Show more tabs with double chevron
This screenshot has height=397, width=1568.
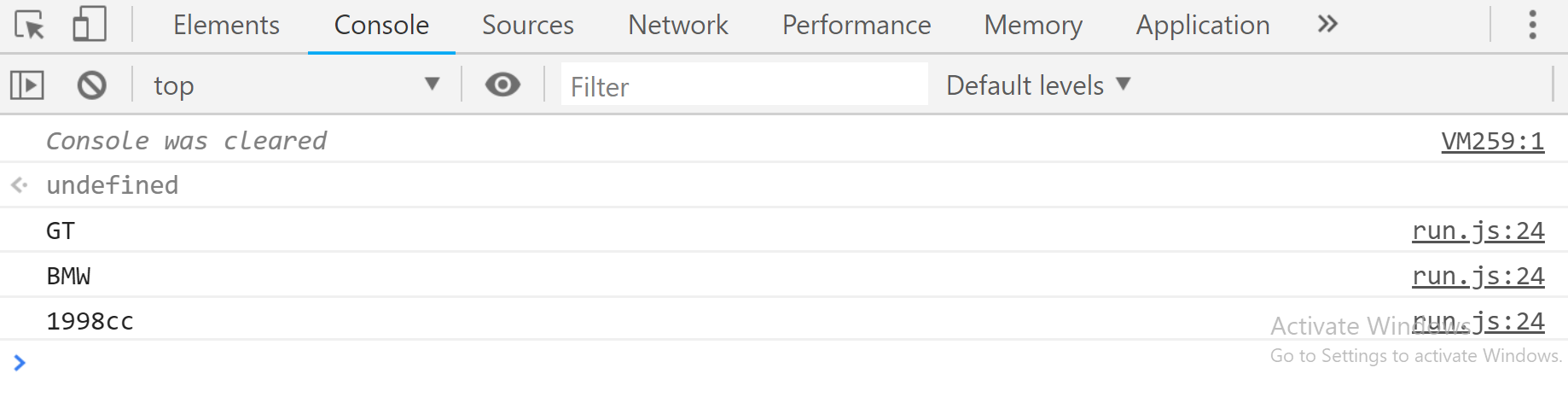[x=1327, y=24]
